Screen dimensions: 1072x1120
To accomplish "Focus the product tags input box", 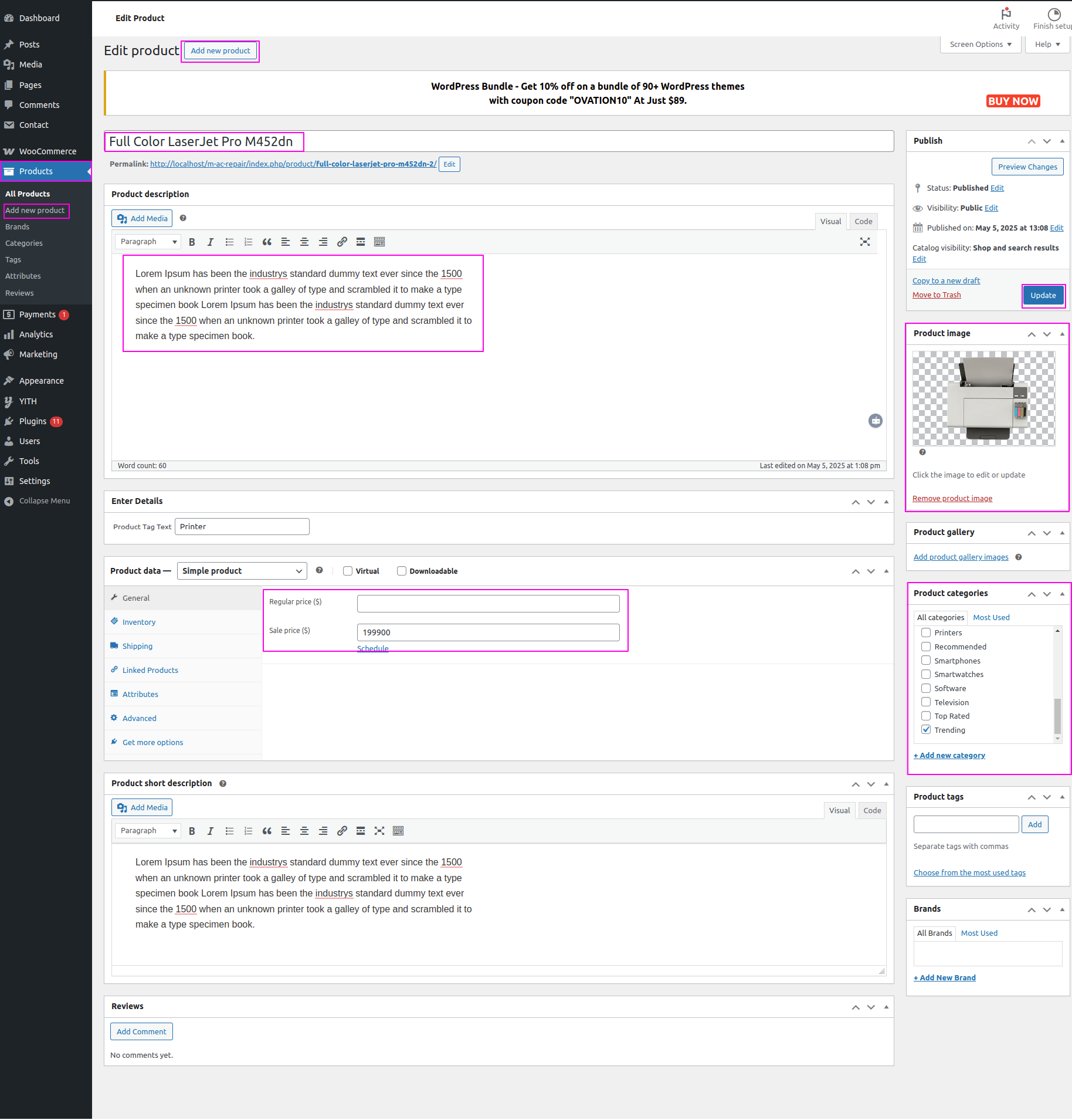I will coord(966,824).
